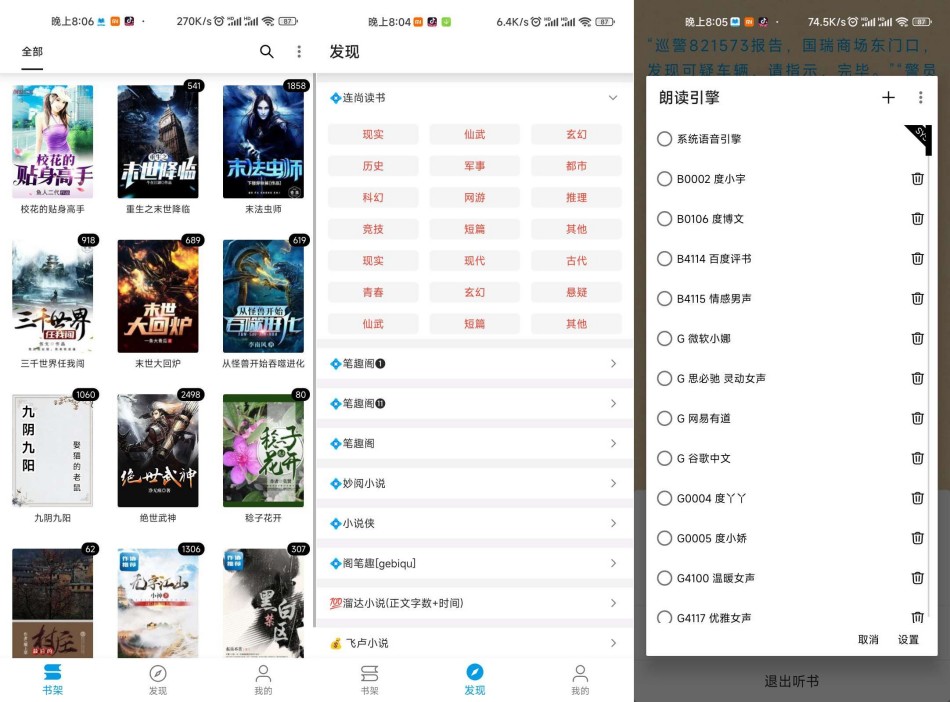Click 取消 in the engine dialog
This screenshot has height=702, width=950.
click(x=868, y=640)
